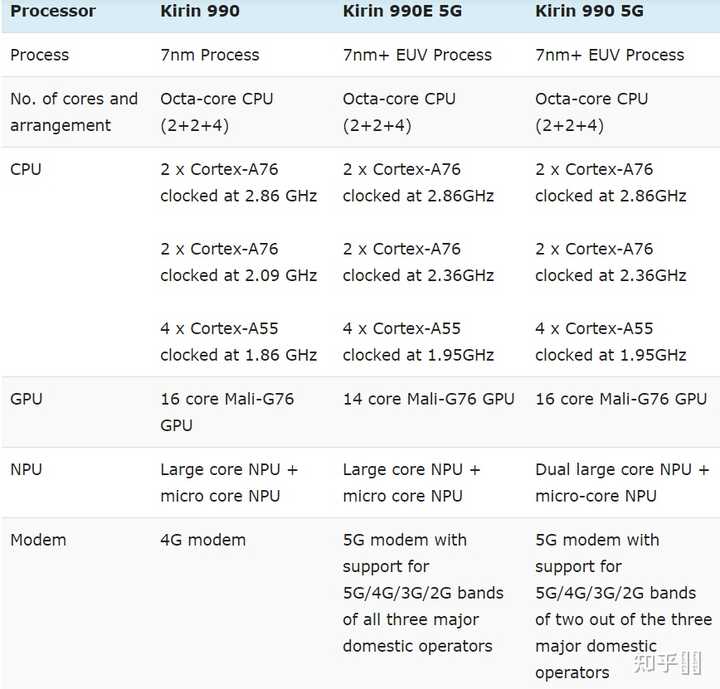Click the 'two out of the three' modem text

click(624, 620)
